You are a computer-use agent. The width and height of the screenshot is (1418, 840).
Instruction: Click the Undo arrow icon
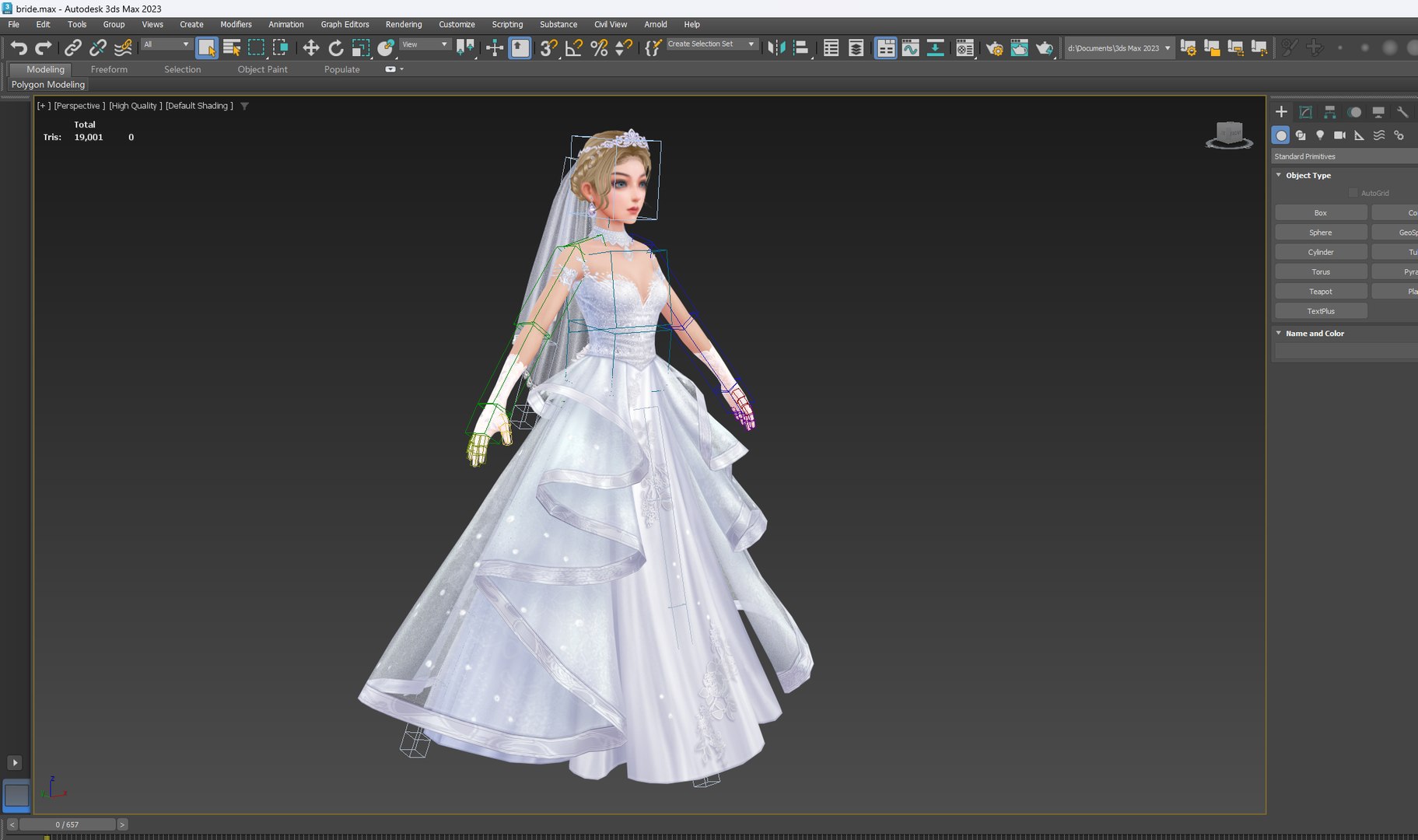[19, 48]
